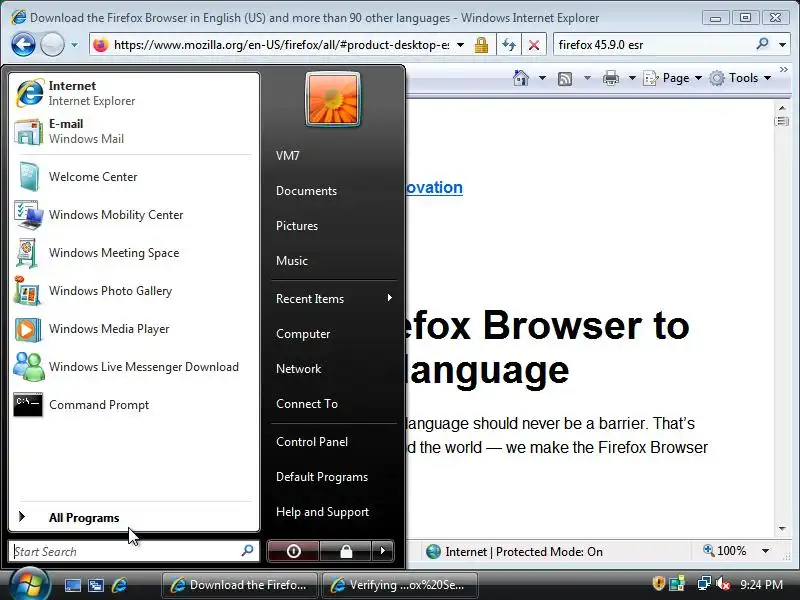Open Windows Mobility Center
800x600 pixels.
(134, 215)
